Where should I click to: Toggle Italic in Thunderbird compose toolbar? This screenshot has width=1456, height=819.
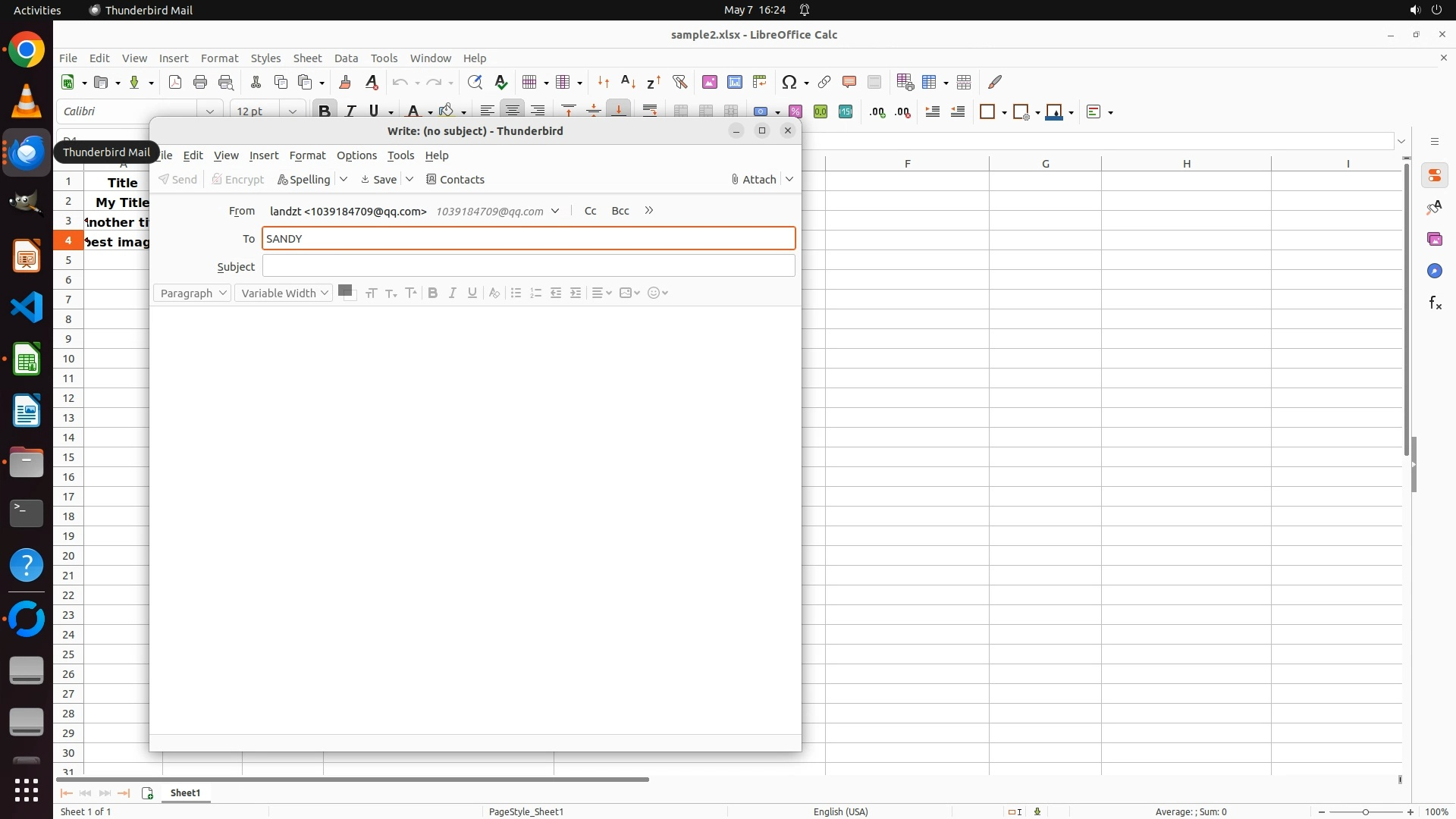click(x=453, y=293)
